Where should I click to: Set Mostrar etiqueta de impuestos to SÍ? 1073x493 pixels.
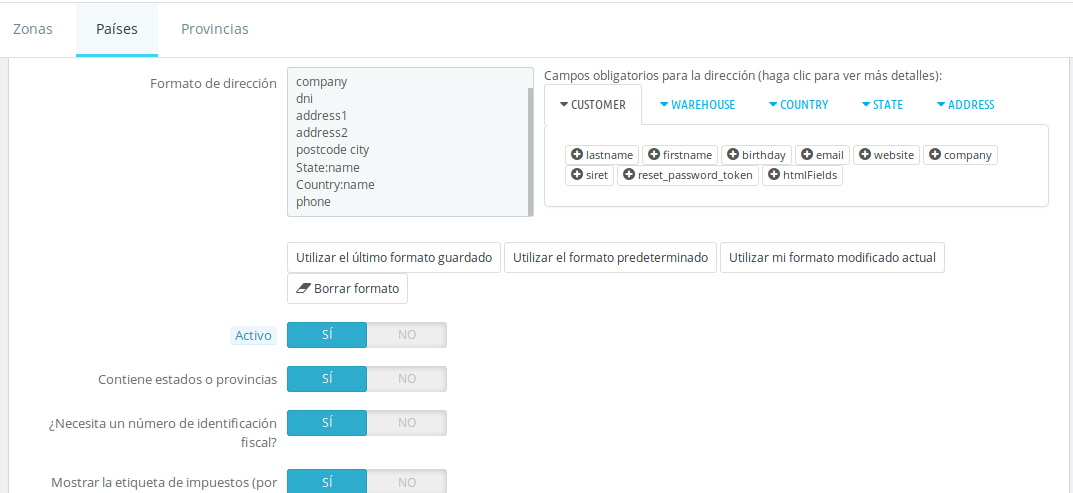327,481
